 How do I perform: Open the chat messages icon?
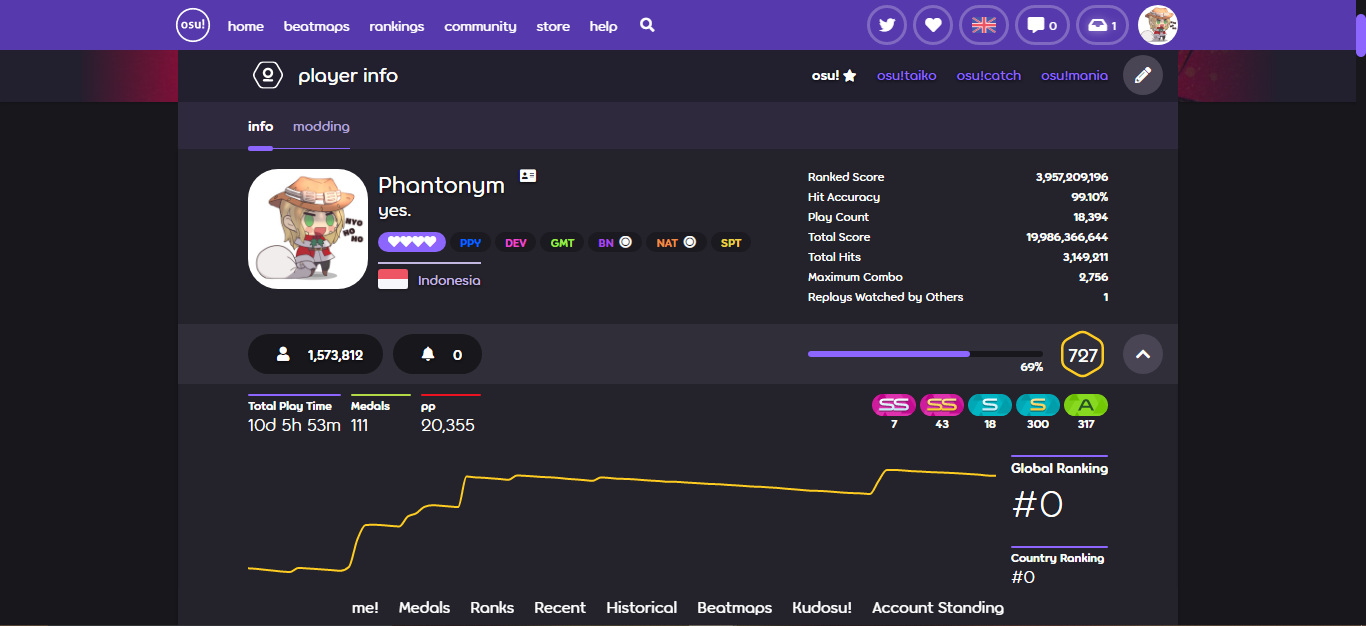click(x=1042, y=25)
